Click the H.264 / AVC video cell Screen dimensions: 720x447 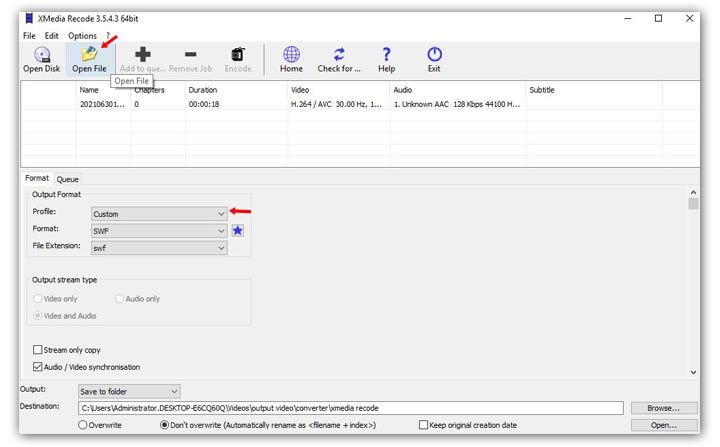pos(336,104)
